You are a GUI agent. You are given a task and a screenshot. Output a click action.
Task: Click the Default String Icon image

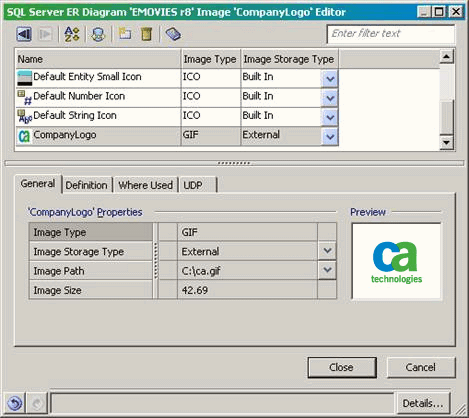pyautogui.click(x=24, y=117)
